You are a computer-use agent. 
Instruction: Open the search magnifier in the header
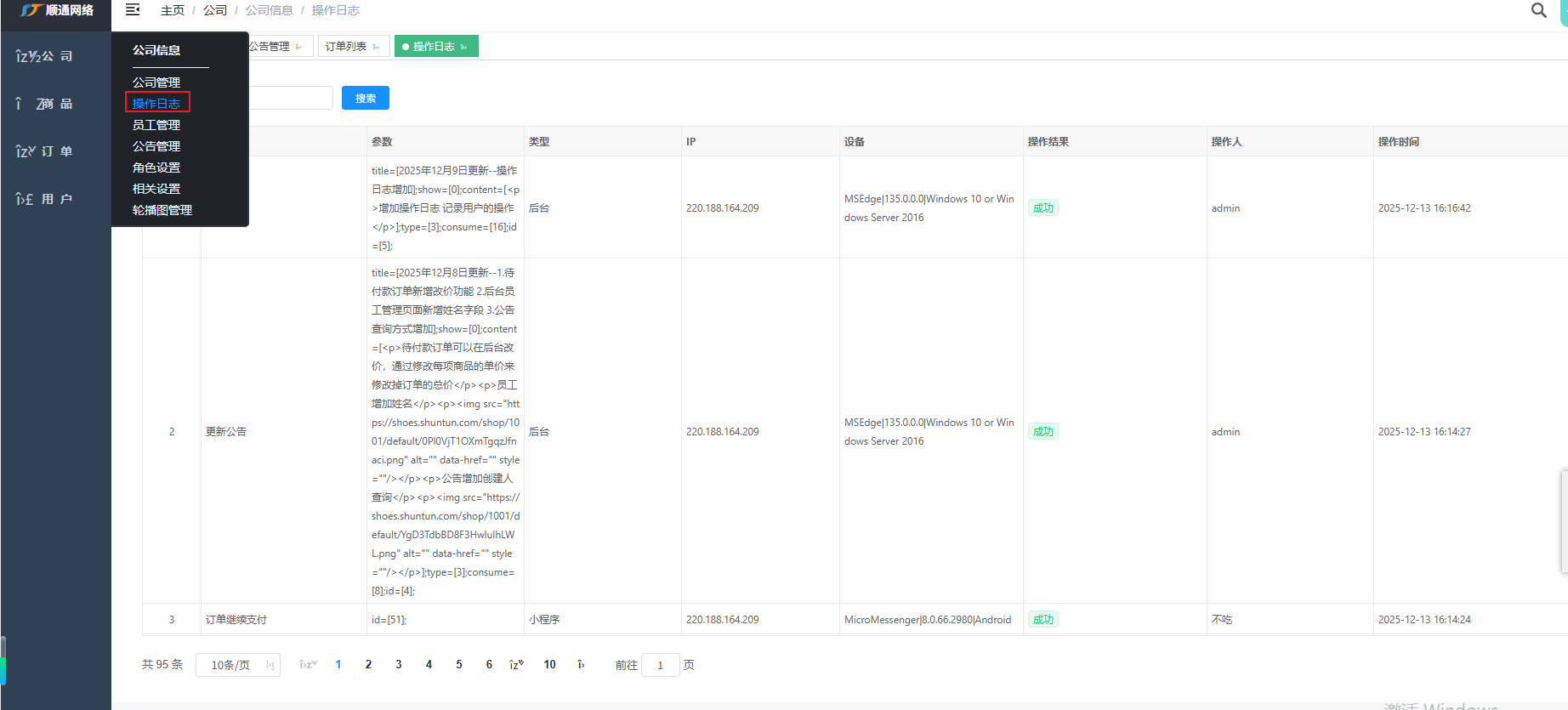click(1538, 10)
